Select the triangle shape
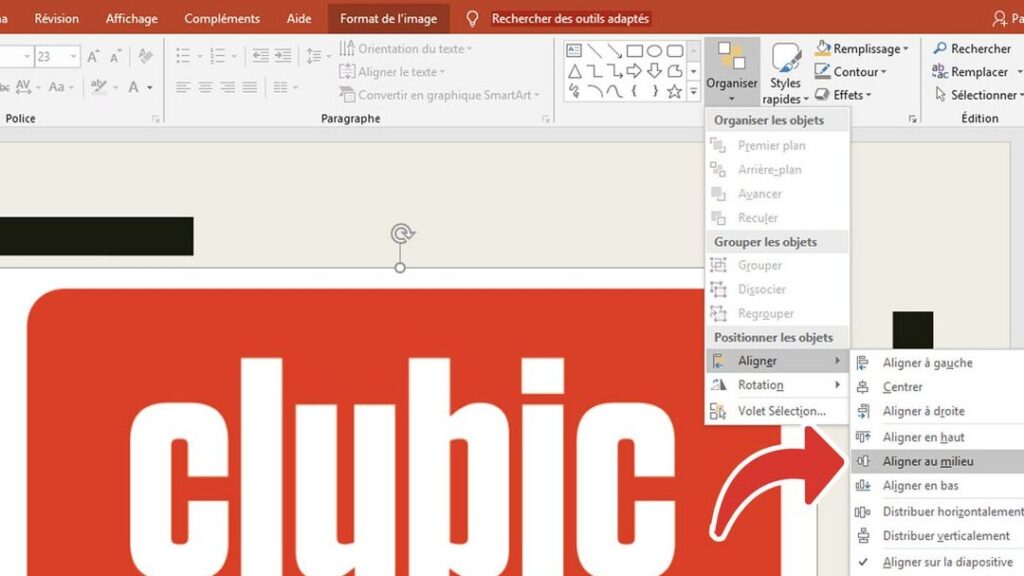Image resolution: width=1024 pixels, height=576 pixels. (574, 71)
